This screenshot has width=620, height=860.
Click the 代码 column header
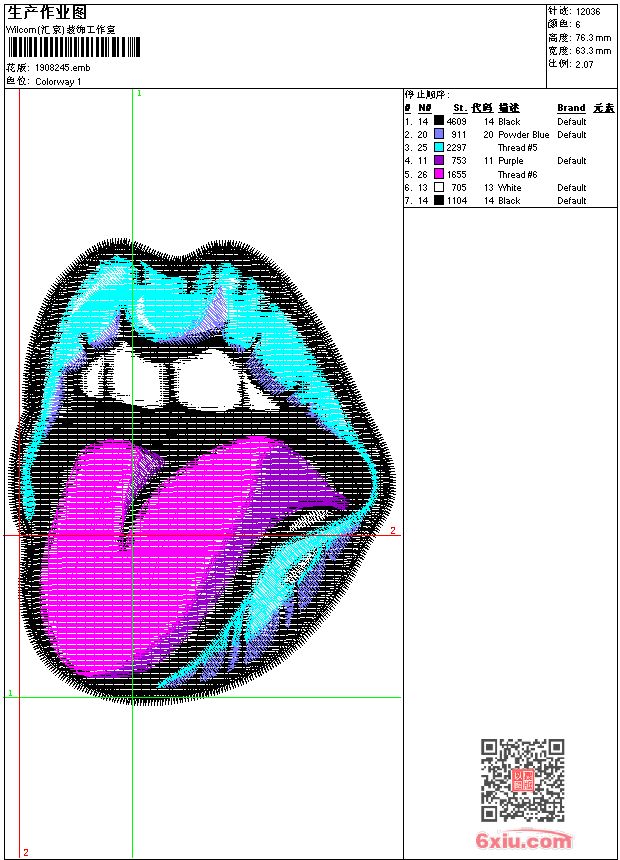point(482,108)
